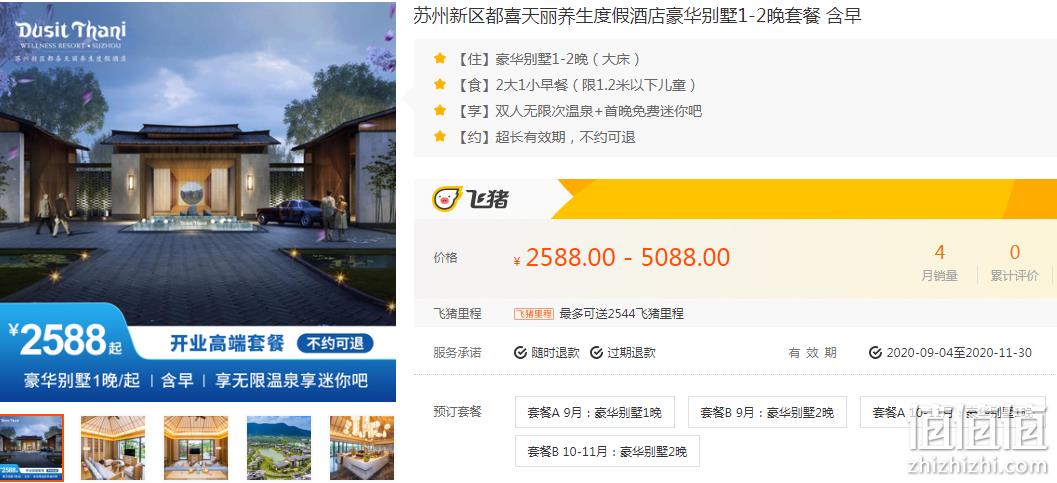Select 套餐A 9月：豪华别墅1晚 option
The width and height of the screenshot is (1057, 483).
(x=595, y=412)
